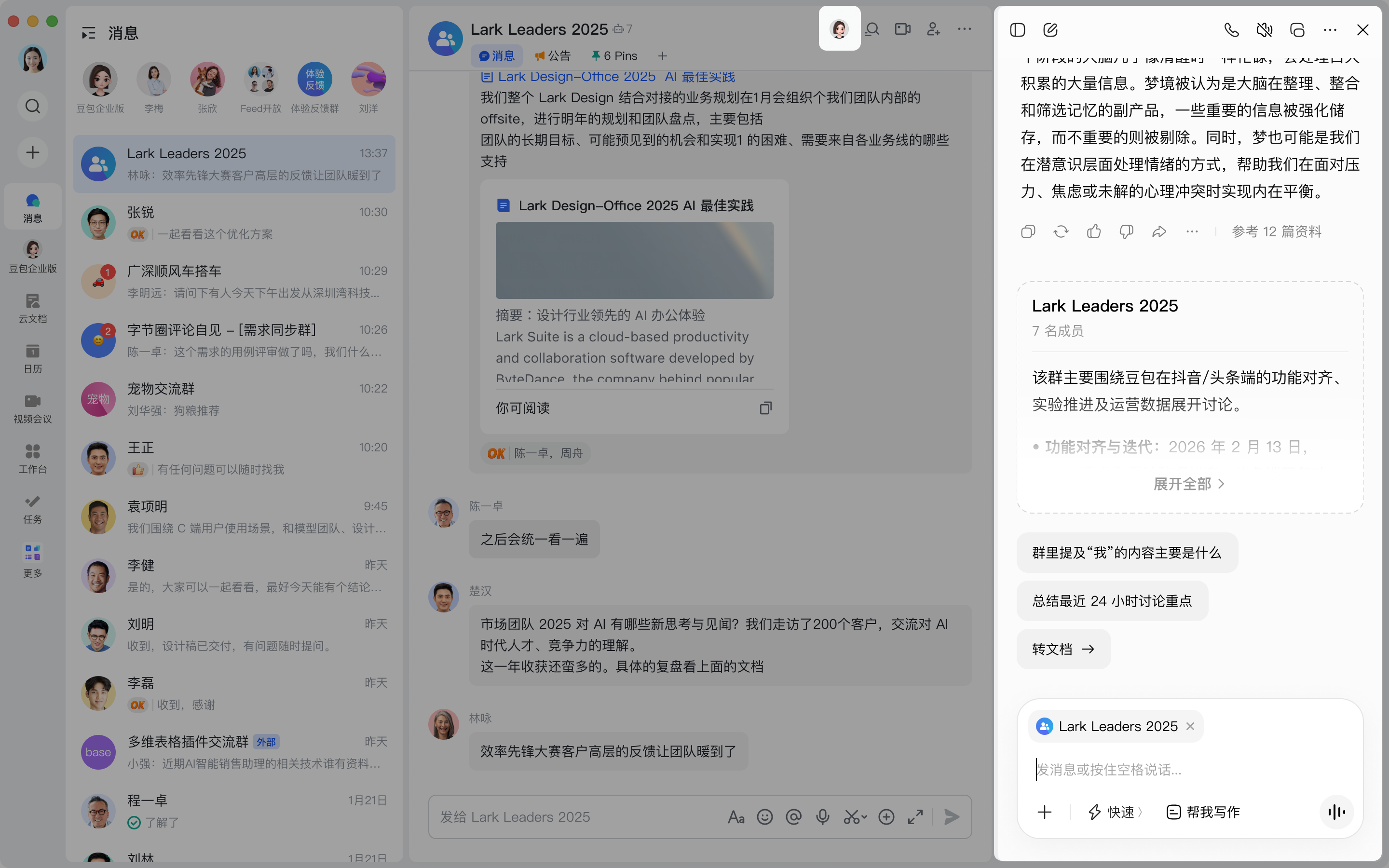The height and width of the screenshot is (868, 1389).
Task: Open the window mode icon in assistant panel
Action: (1297, 30)
